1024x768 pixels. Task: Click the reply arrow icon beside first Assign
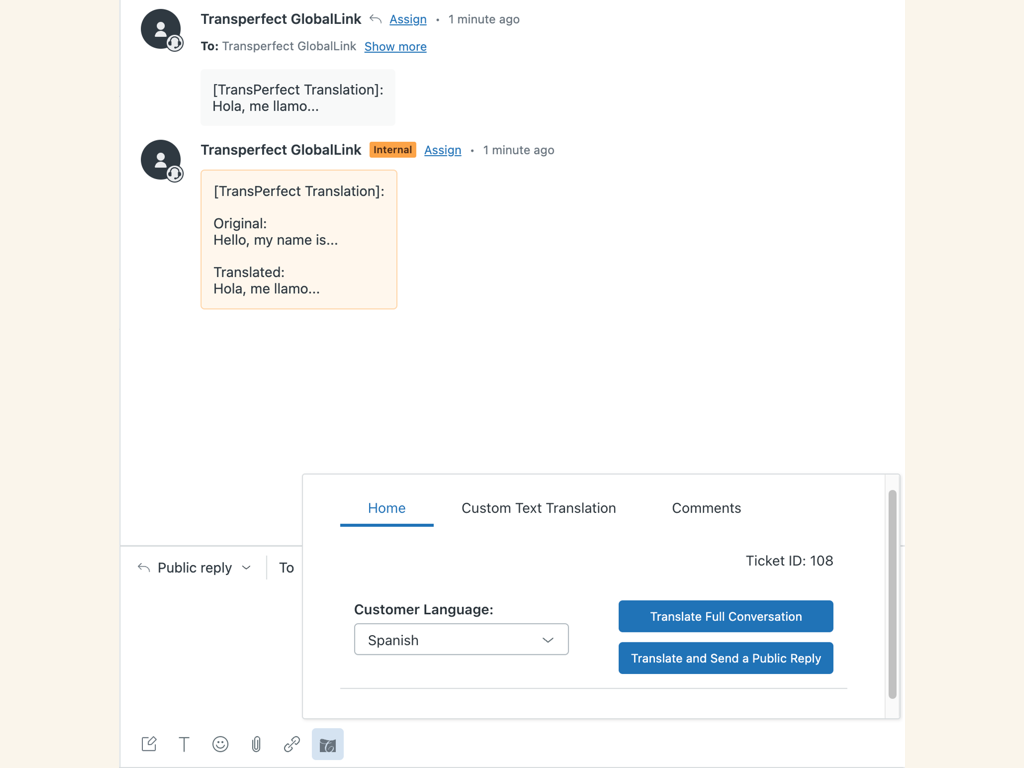pyautogui.click(x=376, y=19)
